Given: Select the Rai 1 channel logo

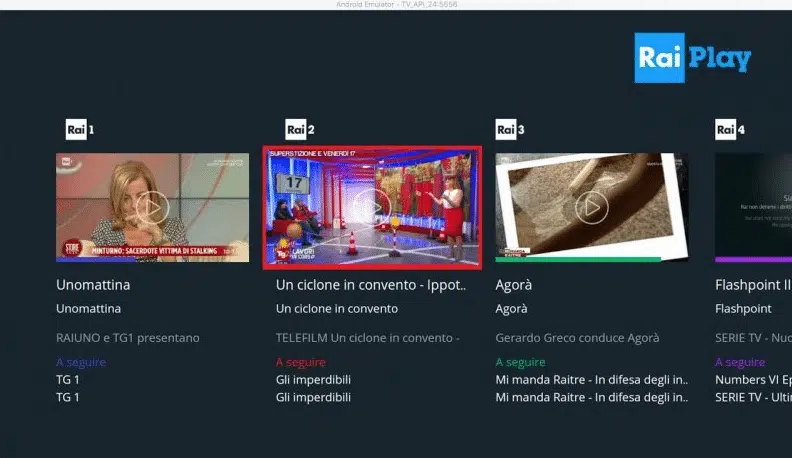Looking at the screenshot, I should pos(80,130).
